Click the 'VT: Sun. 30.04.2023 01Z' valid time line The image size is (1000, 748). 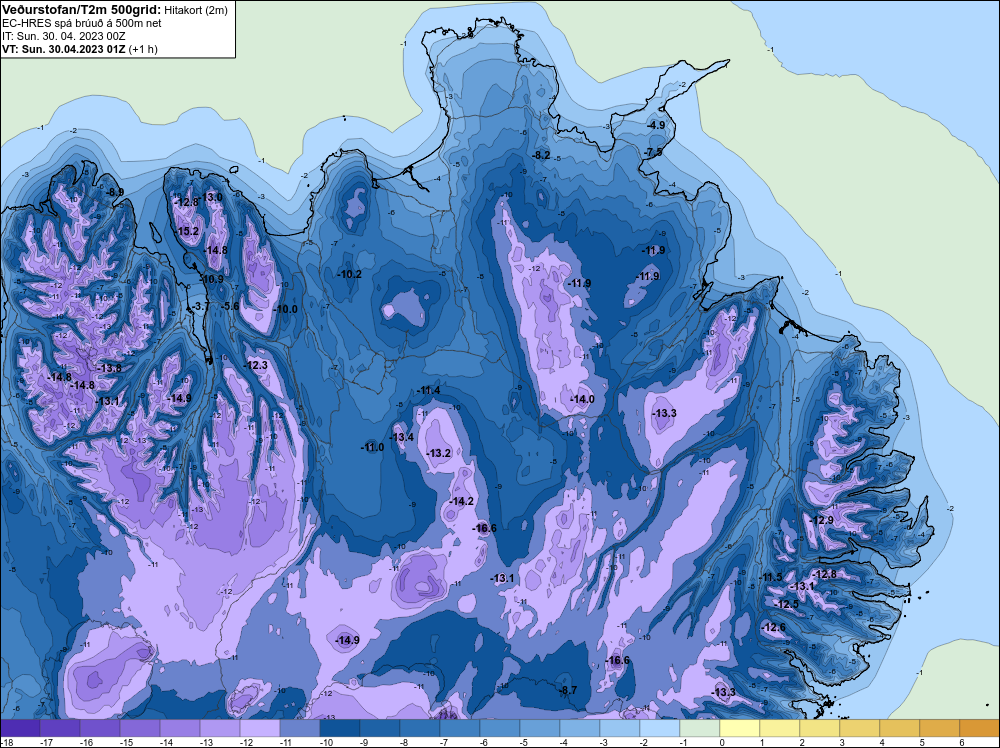(x=64, y=49)
